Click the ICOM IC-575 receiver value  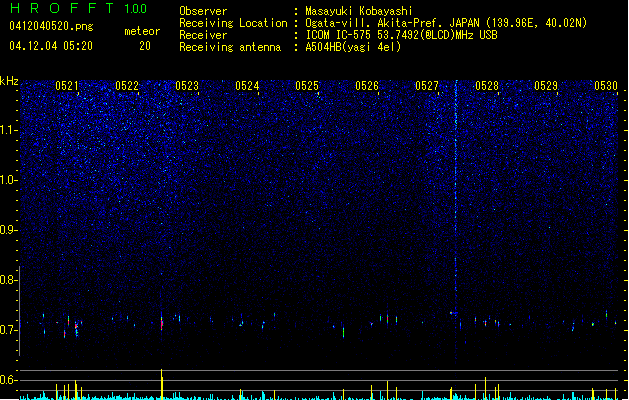pyautogui.click(x=402, y=35)
